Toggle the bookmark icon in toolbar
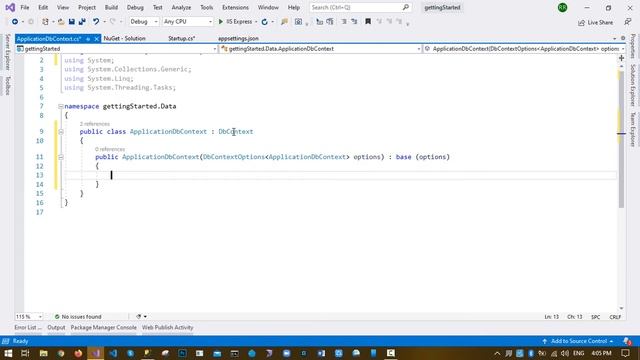Screen dimensions: 640x360 pyautogui.click(x=368, y=22)
